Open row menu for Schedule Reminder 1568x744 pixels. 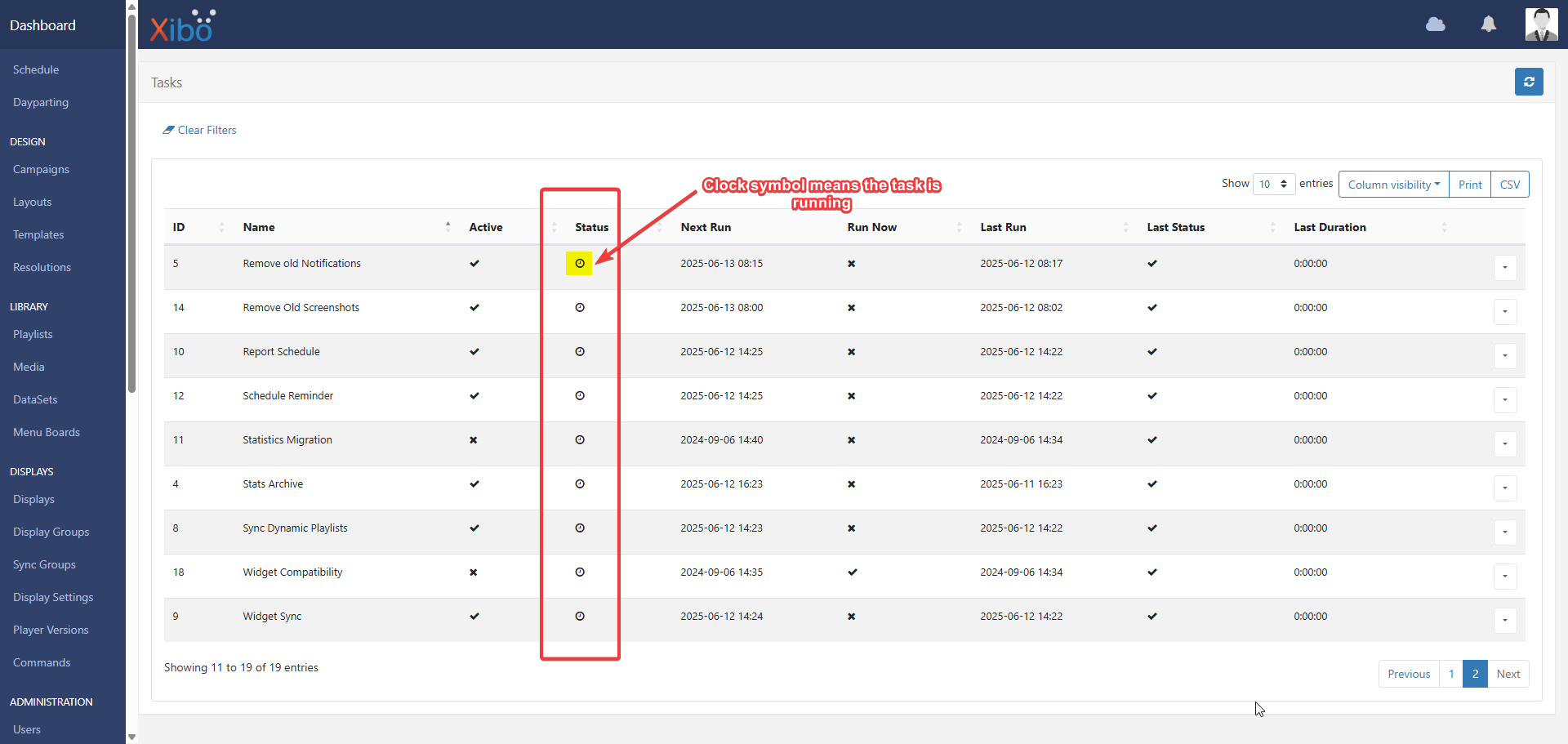[1505, 399]
